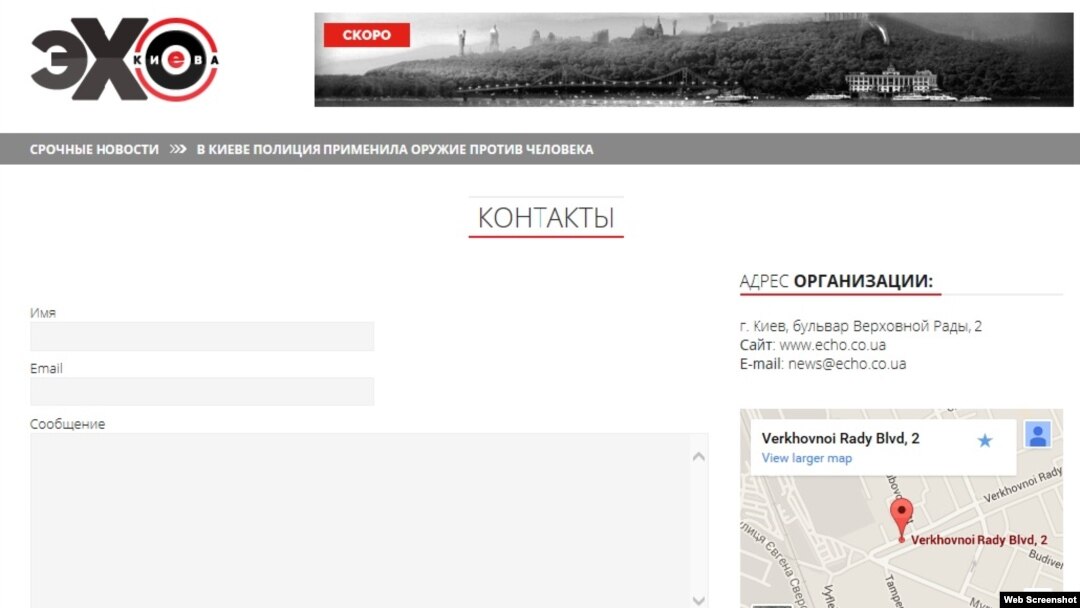Focus the Имя input field
This screenshot has height=608, width=1080.
(202, 337)
